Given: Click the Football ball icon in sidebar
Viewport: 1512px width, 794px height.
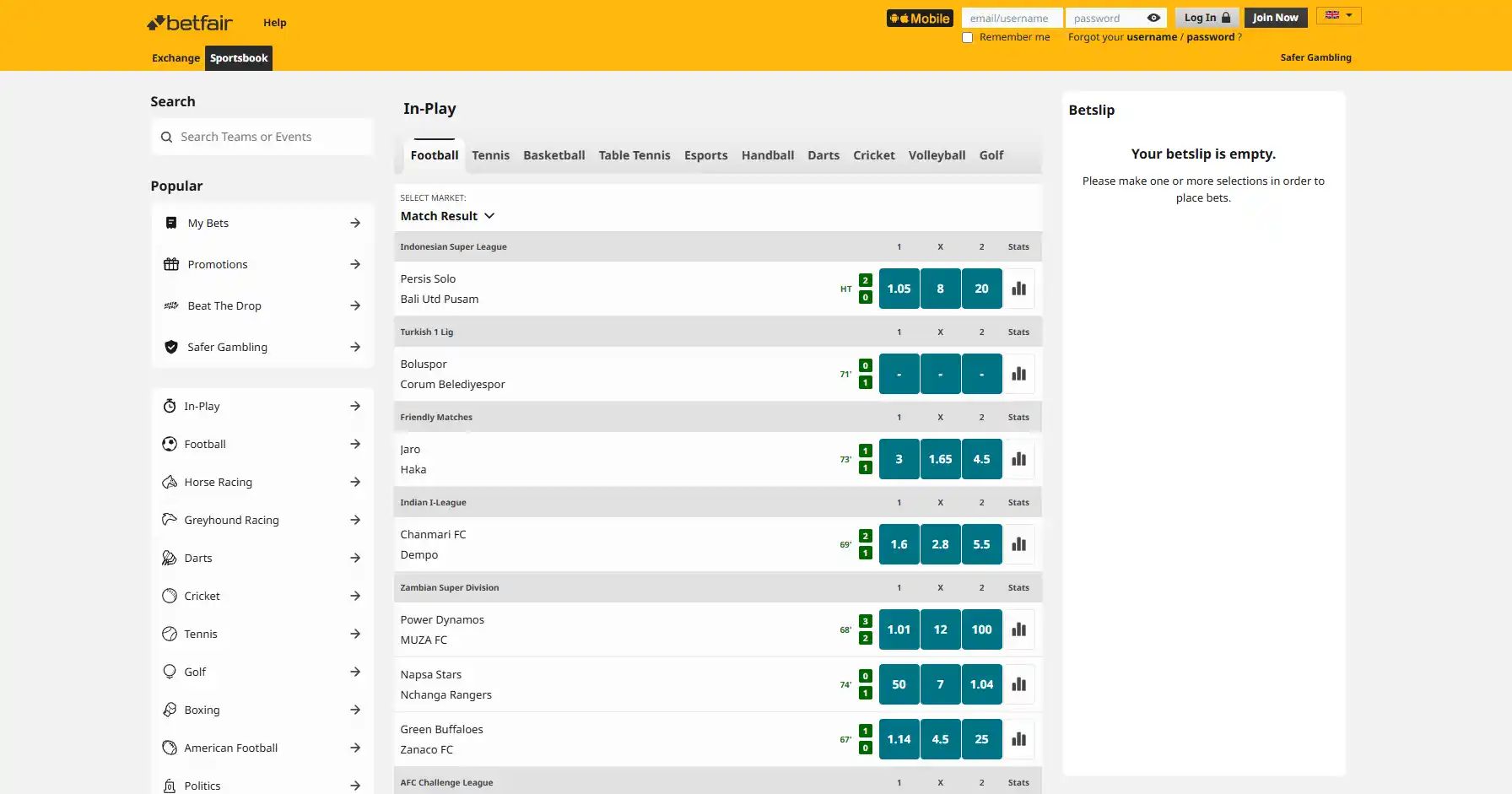Looking at the screenshot, I should [x=170, y=444].
